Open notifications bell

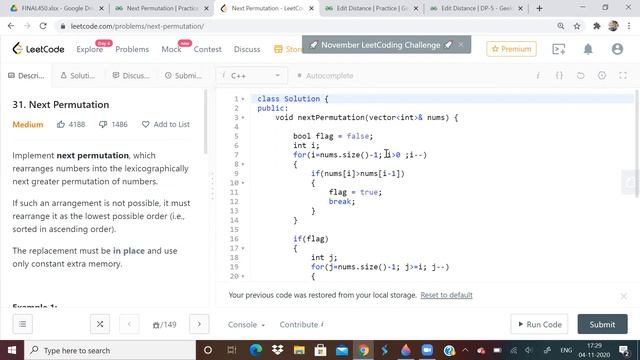588,49
